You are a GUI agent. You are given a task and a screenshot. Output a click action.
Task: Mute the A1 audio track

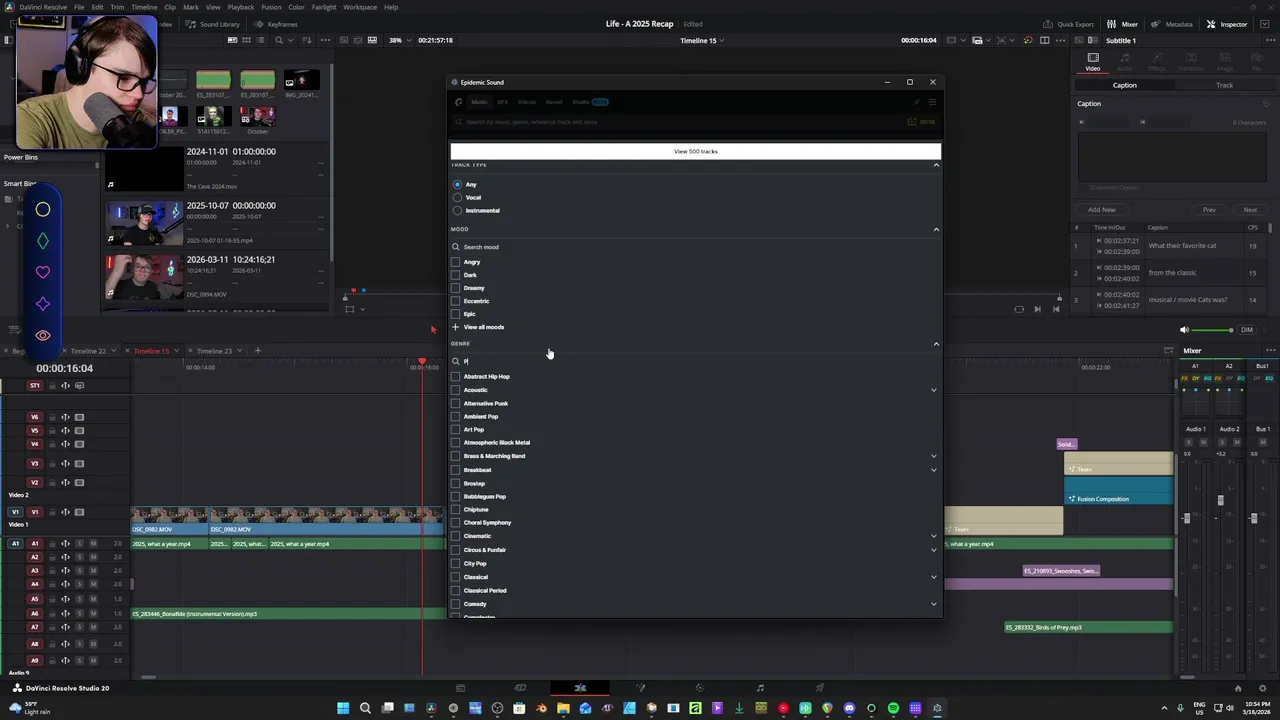pos(93,544)
